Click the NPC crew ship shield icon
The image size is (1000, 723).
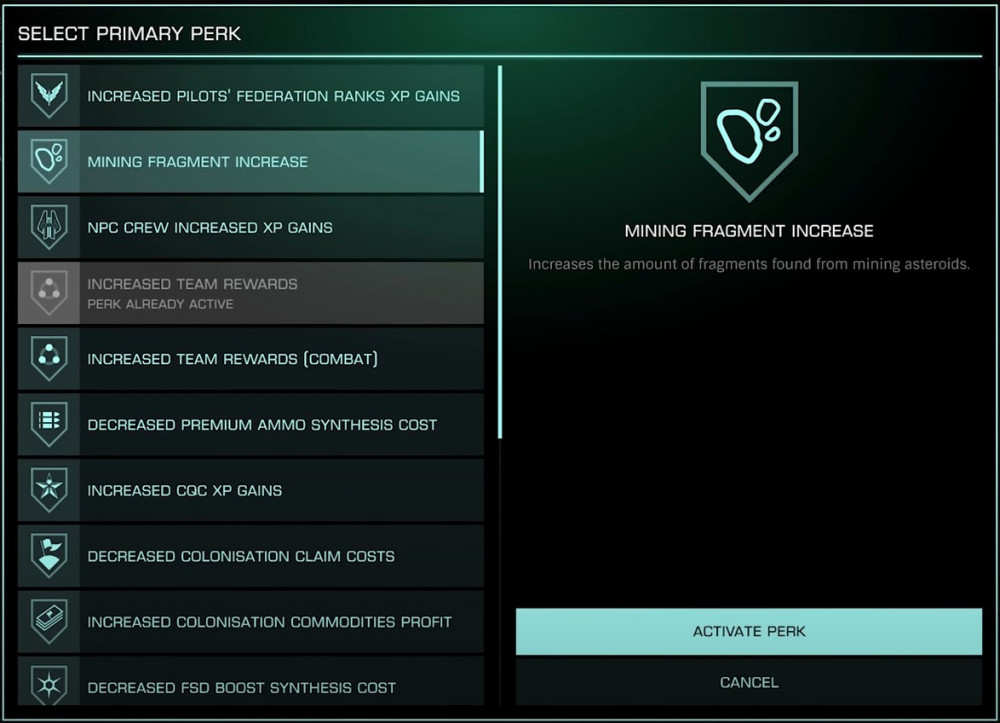coord(49,227)
